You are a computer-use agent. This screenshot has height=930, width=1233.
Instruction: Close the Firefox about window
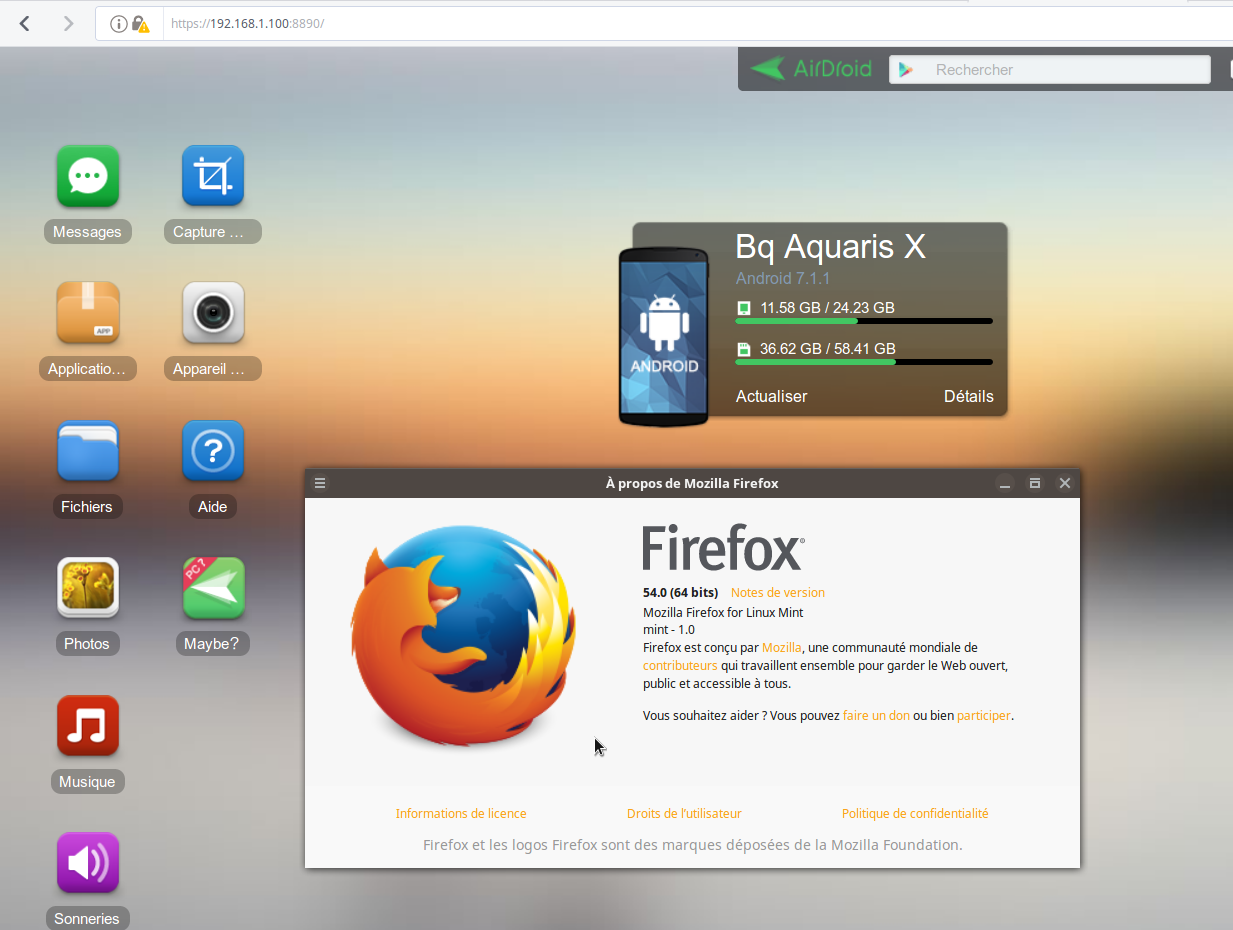(x=1065, y=483)
